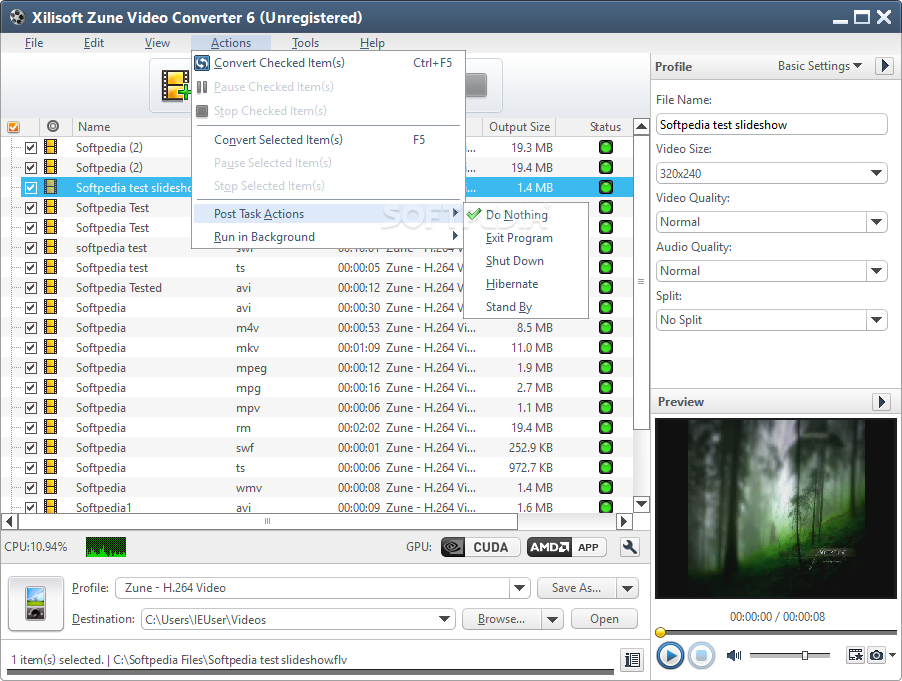Open the Basic Settings dropdown
Image resolution: width=902 pixels, height=681 pixels.
click(820, 66)
